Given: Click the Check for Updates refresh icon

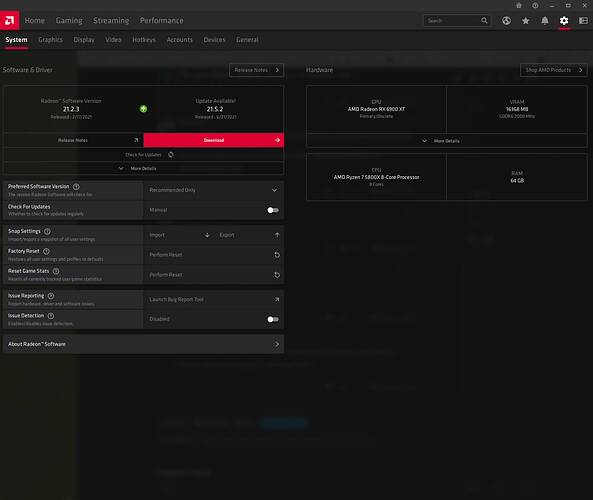Looking at the screenshot, I should 171,155.
